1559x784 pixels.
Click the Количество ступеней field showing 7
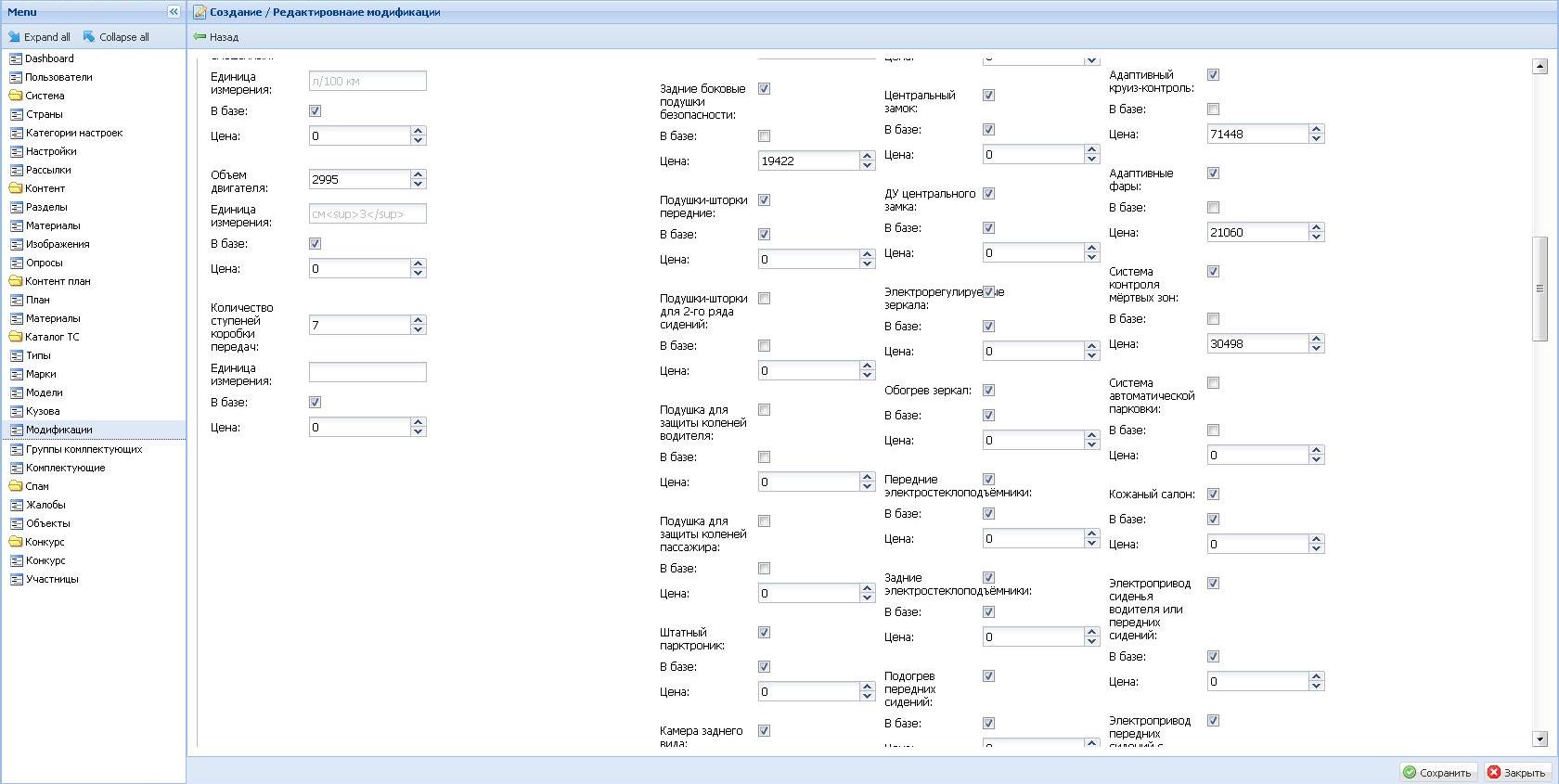tap(360, 325)
